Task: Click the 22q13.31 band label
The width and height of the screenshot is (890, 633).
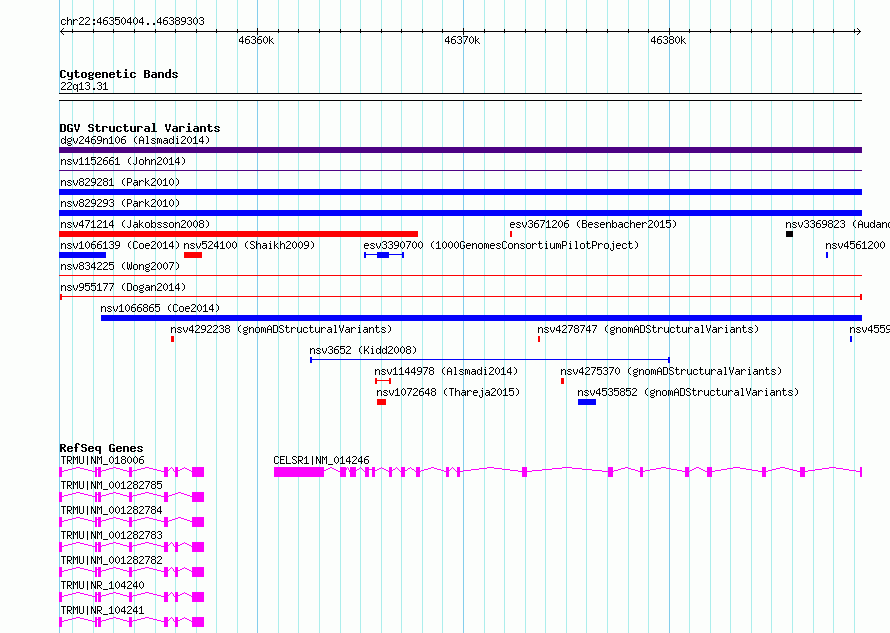Action: point(84,86)
